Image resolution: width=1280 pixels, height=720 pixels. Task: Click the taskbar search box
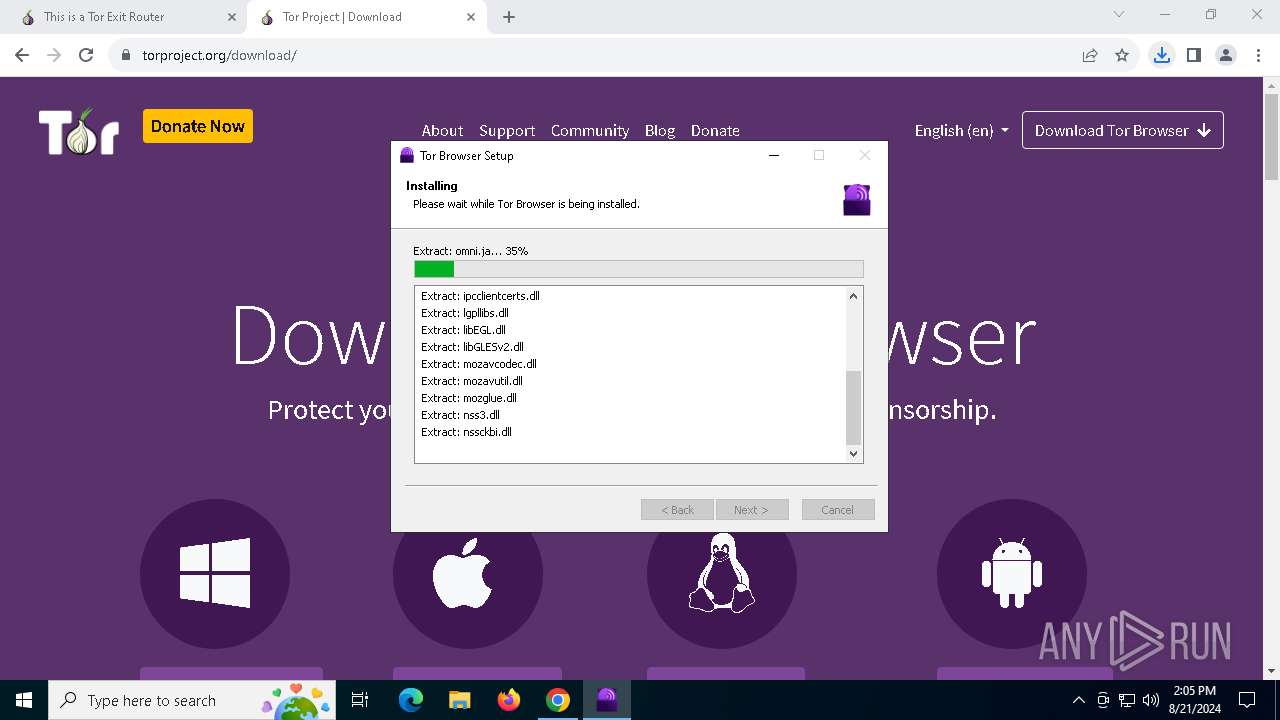pos(190,700)
